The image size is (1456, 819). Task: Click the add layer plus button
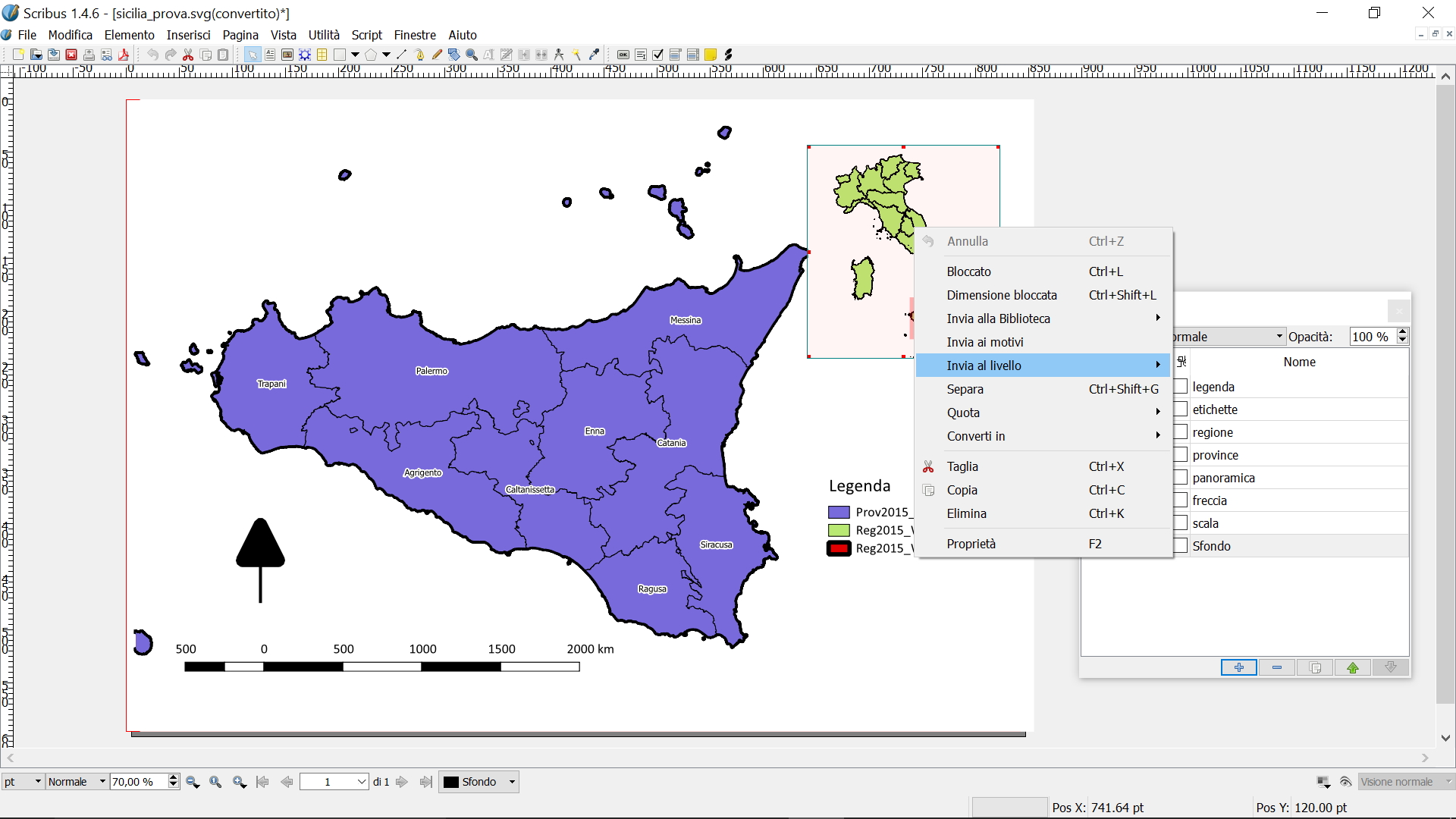point(1238,667)
